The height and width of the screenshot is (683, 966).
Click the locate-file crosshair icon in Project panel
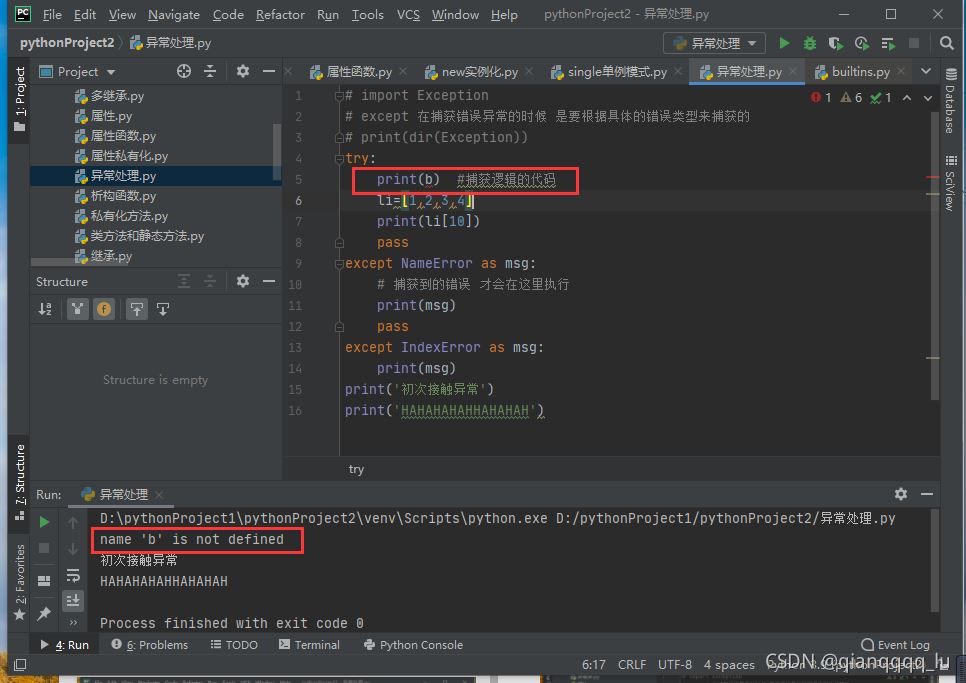pyautogui.click(x=183, y=71)
